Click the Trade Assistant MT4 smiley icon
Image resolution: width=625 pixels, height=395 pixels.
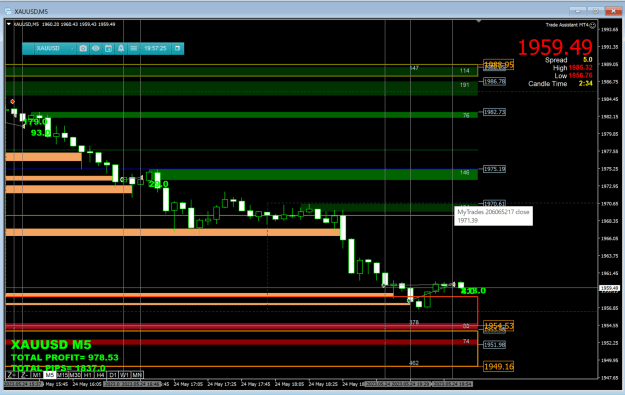coord(593,25)
